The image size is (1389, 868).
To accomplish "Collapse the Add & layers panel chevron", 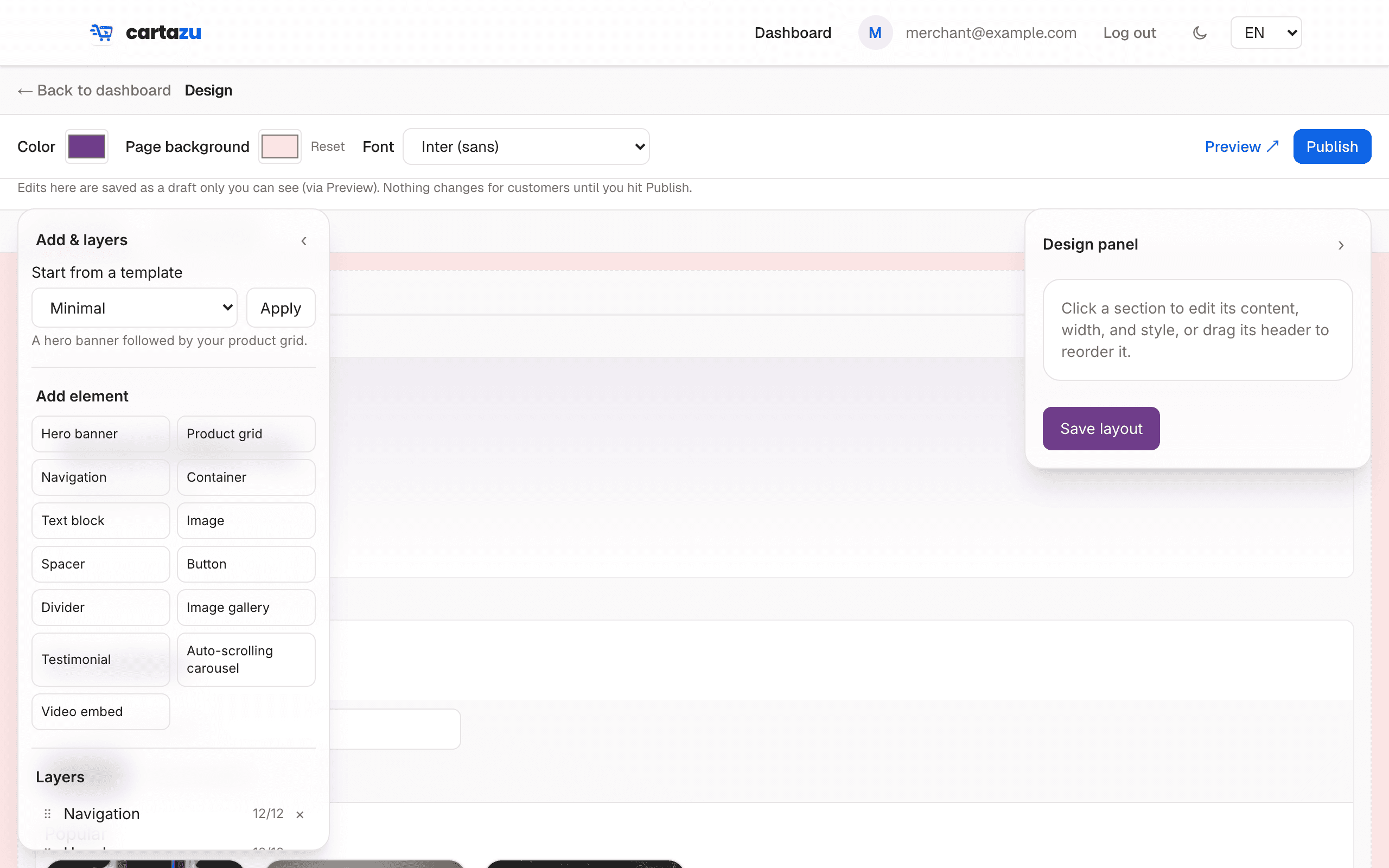I will [304, 241].
